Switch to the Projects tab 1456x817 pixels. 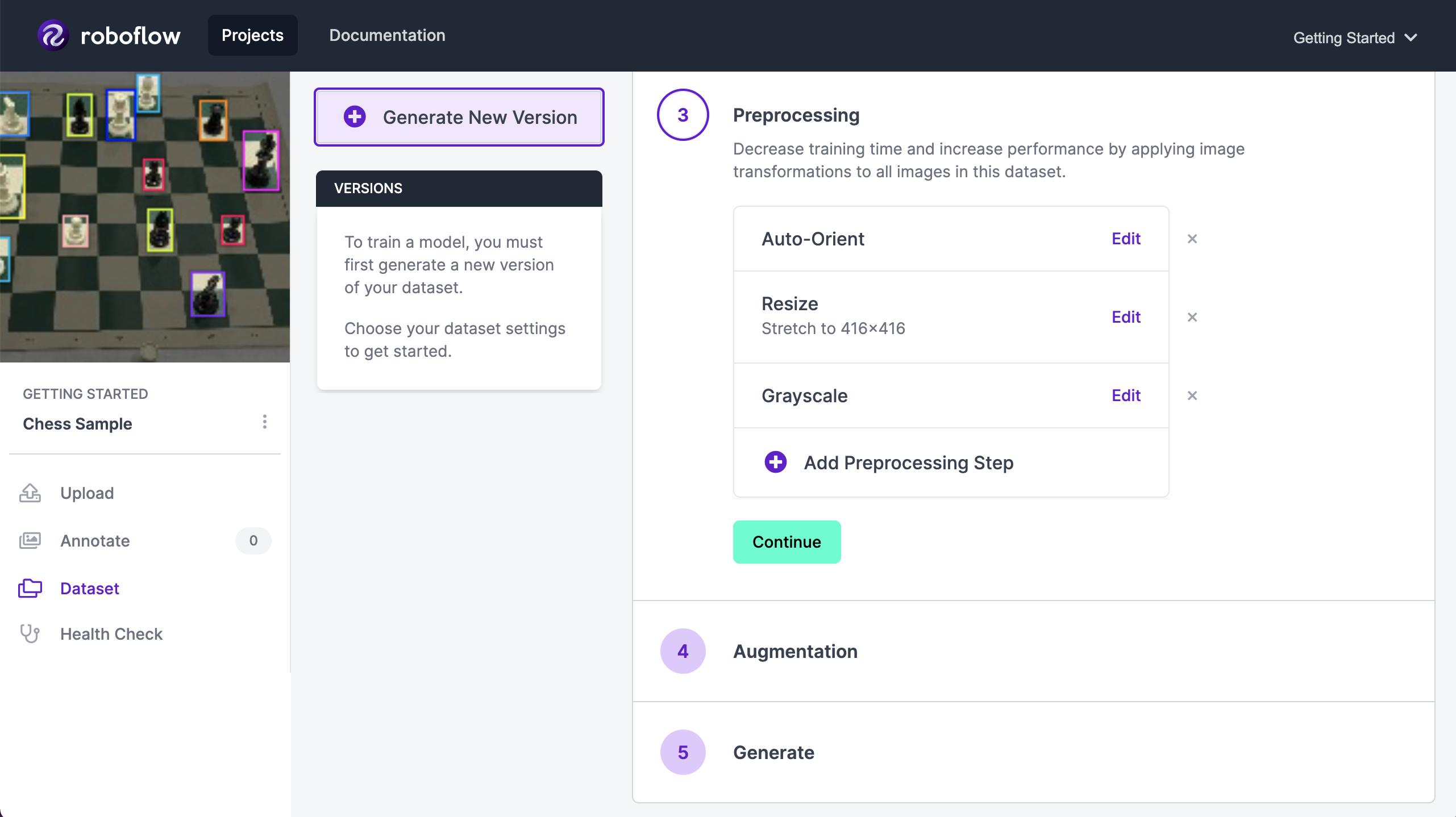[252, 35]
